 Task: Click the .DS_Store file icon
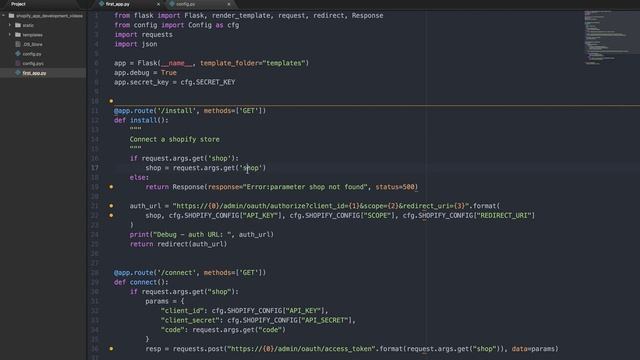pyautogui.click(x=18, y=44)
